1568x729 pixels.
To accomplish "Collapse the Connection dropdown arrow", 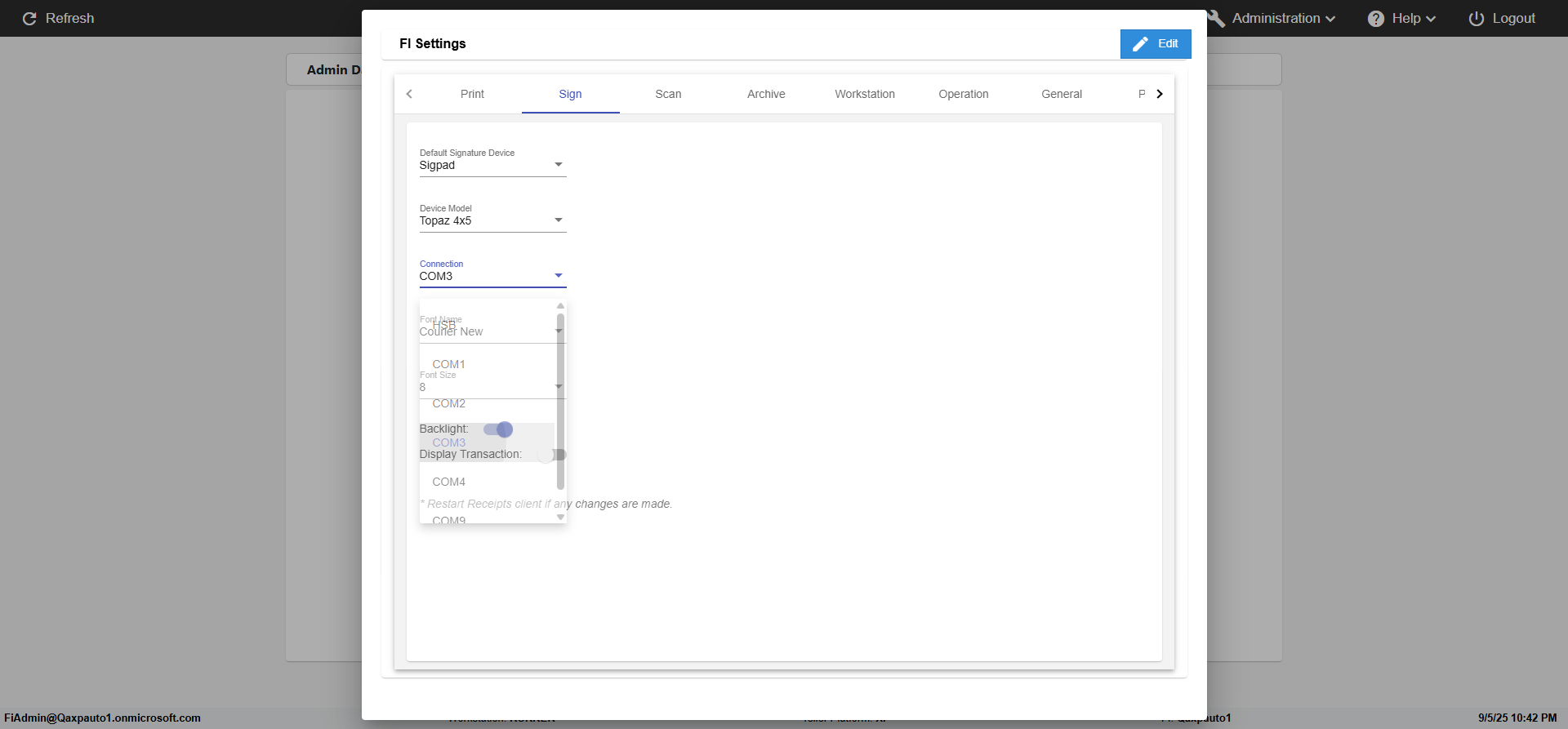I will coord(559,276).
